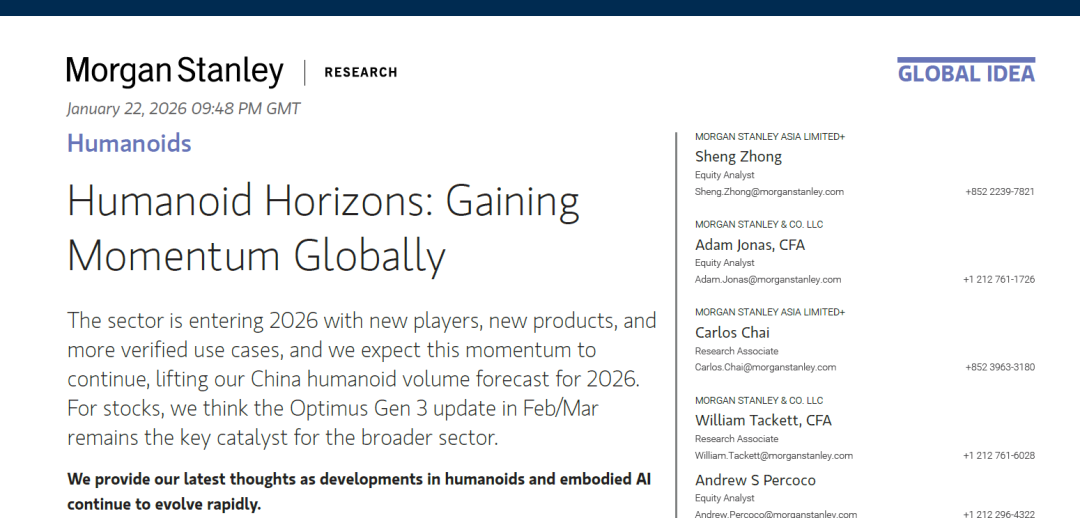Click 'MORGAN STANLEY ASIA LIMITED+' above Carlos Chai
This screenshot has width=1080, height=518.
770,312
